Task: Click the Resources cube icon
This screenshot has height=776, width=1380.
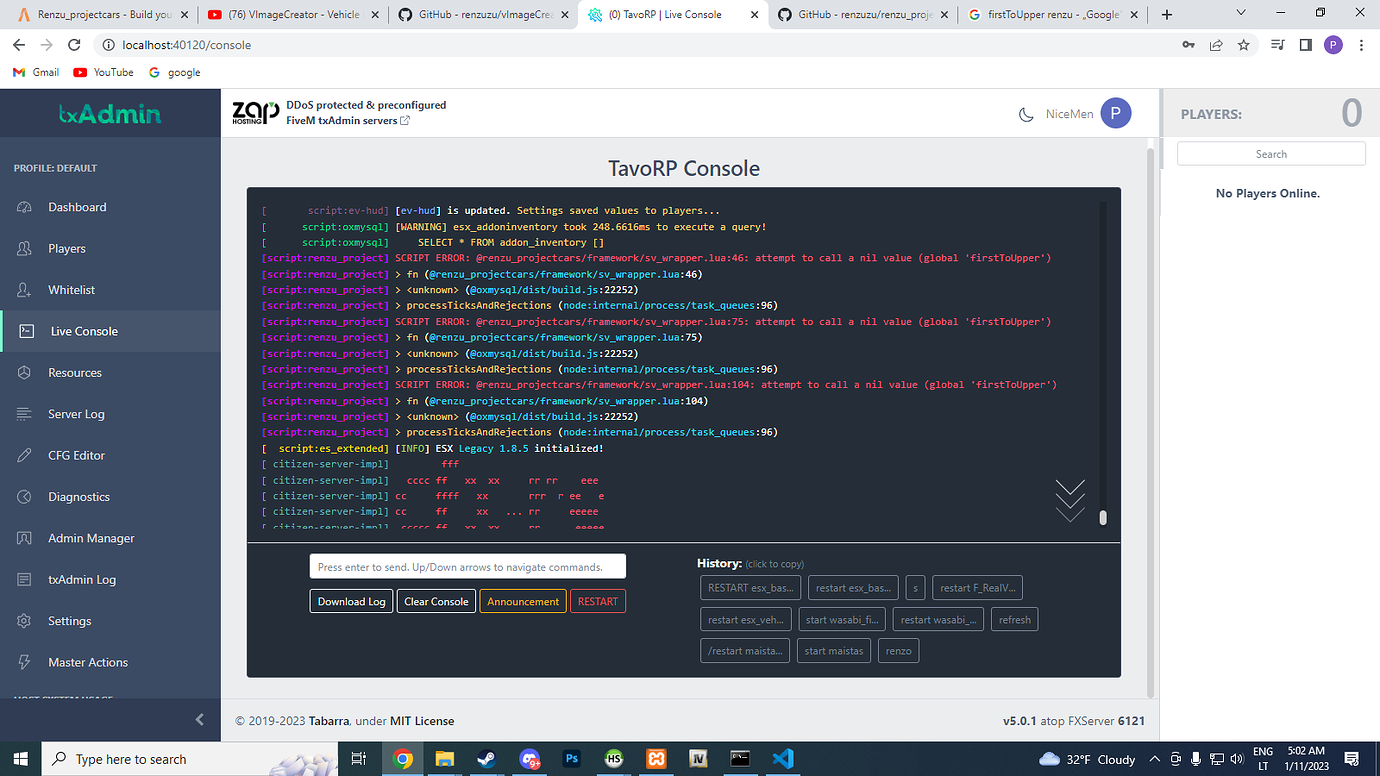Action: (25, 373)
